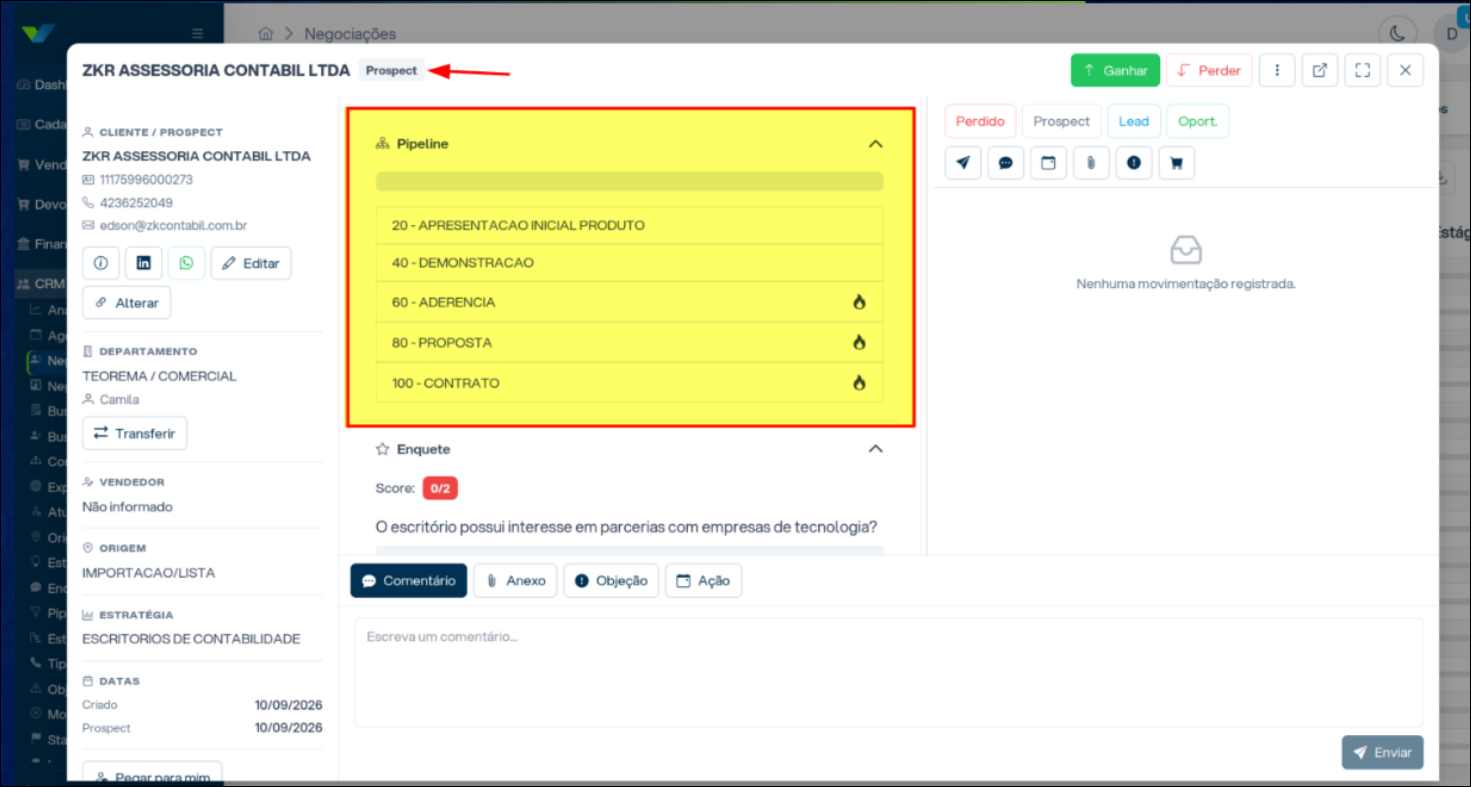
Task: Select stage 60 - ADERENCIA
Action: (630, 302)
